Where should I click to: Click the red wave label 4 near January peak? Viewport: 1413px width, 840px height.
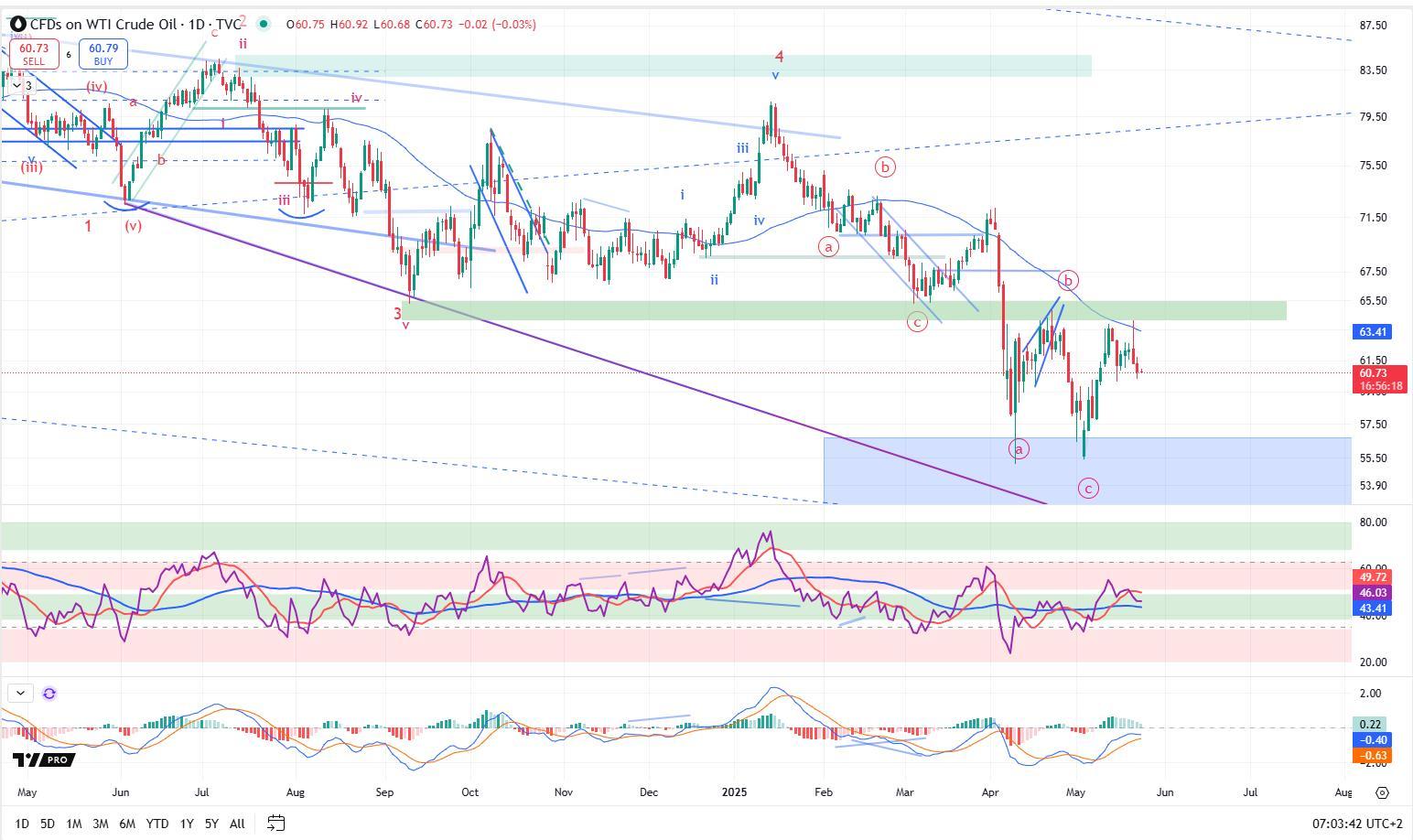(x=780, y=57)
